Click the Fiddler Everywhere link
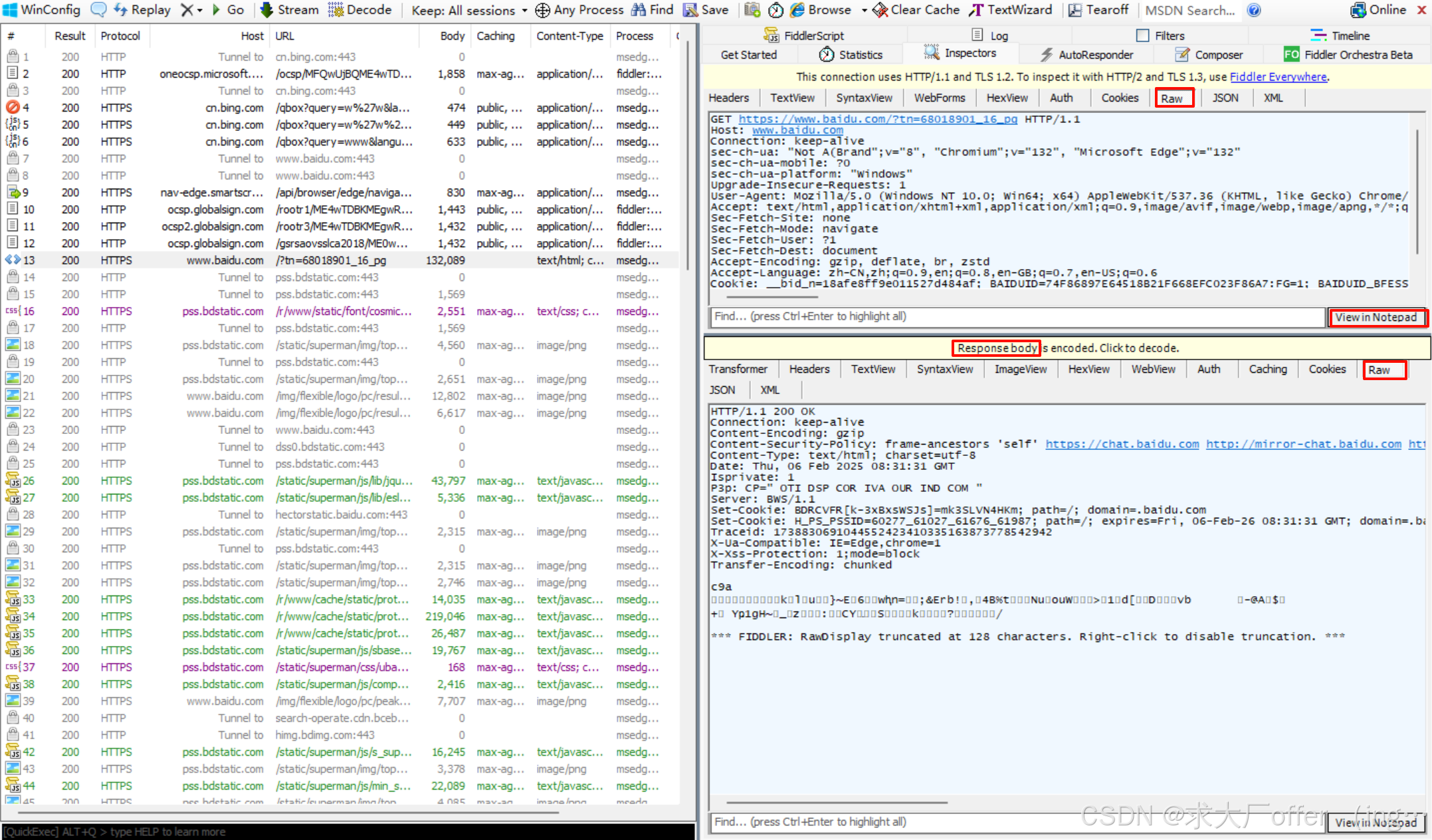 coord(1278,77)
